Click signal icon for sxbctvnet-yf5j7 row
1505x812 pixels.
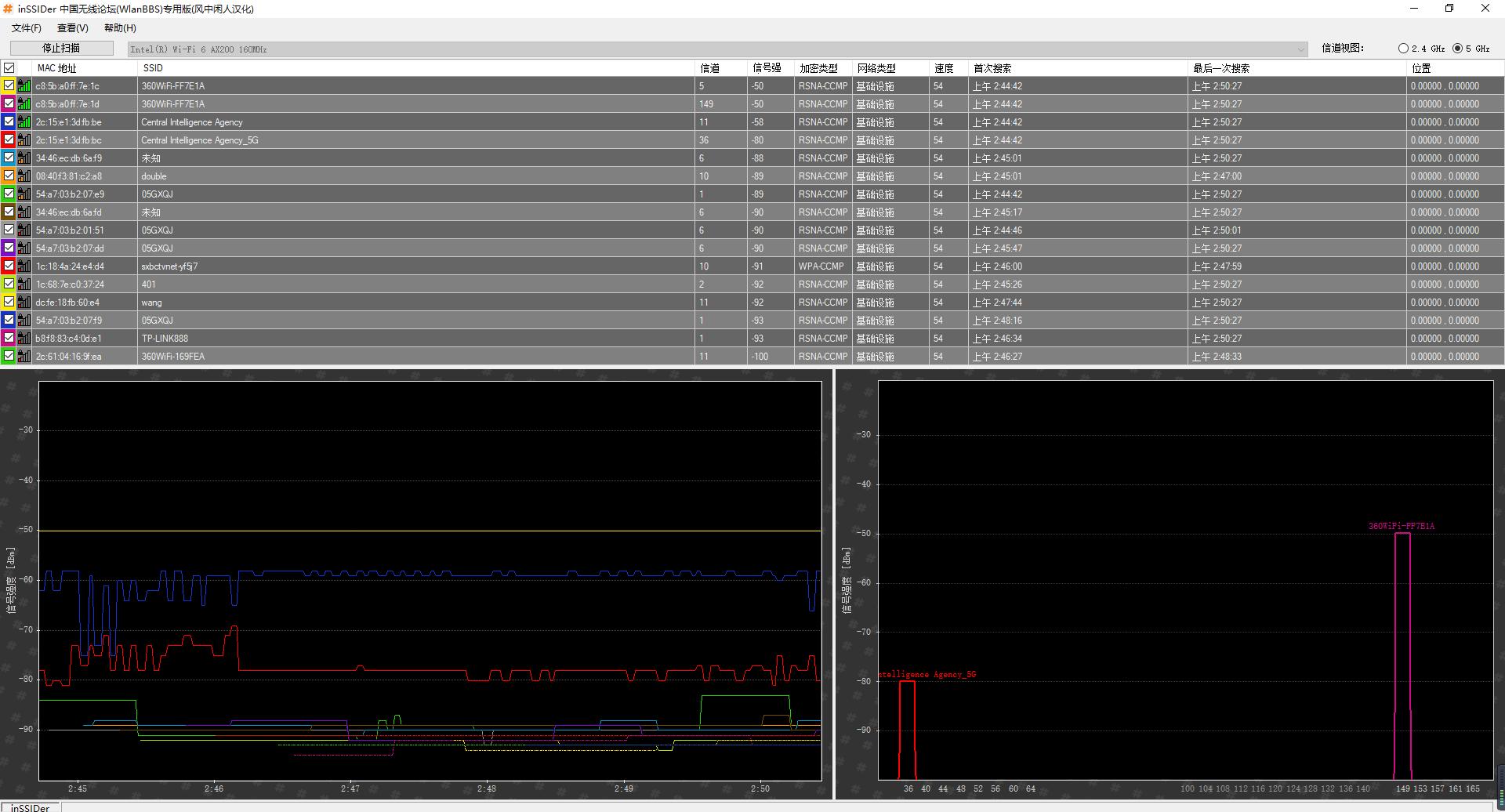[x=24, y=266]
